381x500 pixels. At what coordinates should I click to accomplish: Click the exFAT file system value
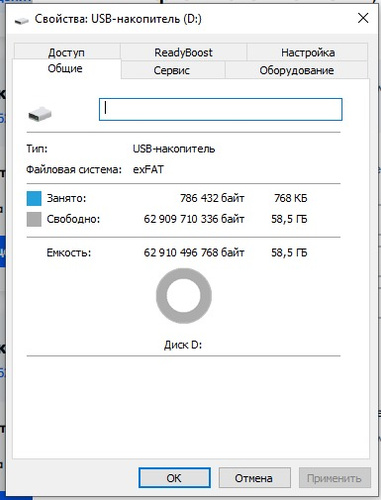tap(148, 169)
